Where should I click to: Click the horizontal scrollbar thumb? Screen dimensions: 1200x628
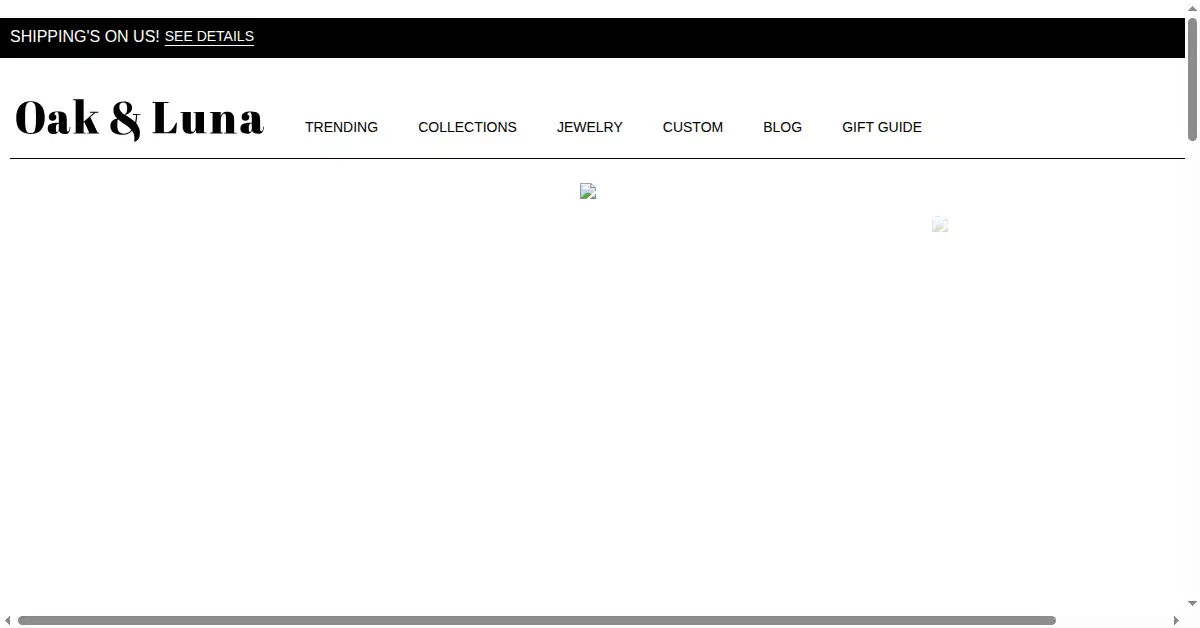(537, 621)
